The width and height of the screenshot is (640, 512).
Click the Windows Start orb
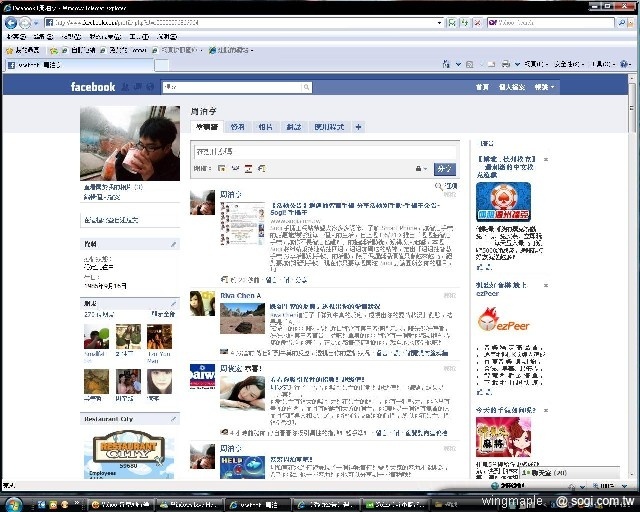[x=13, y=504]
